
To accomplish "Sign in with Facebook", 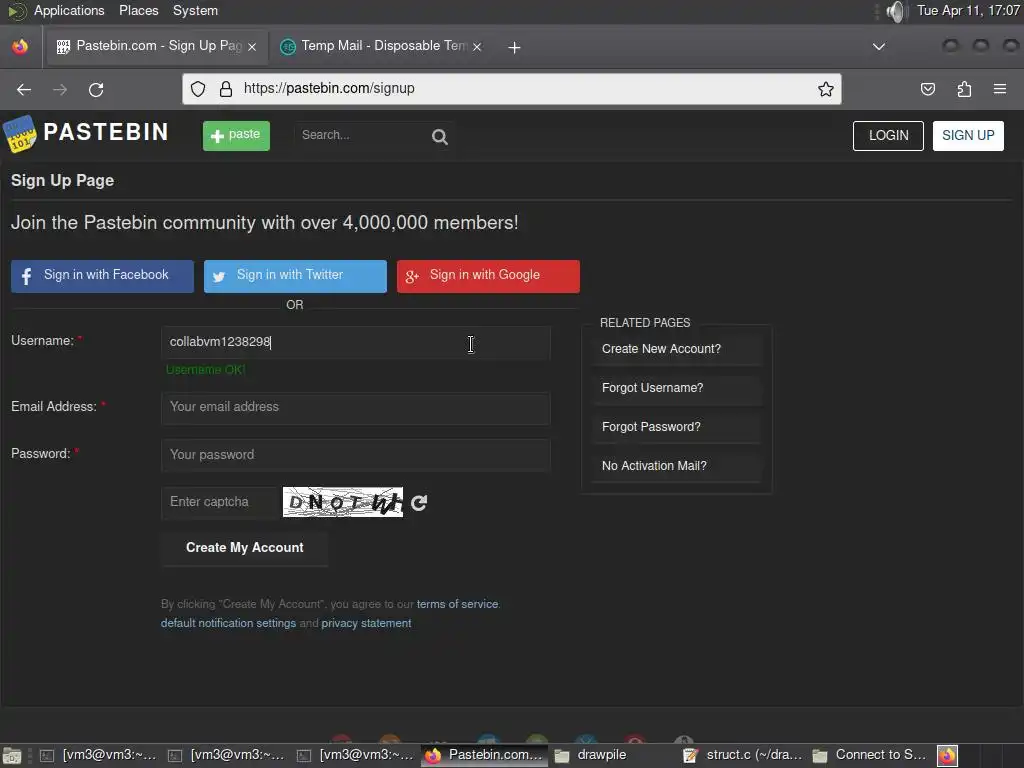I will (102, 276).
